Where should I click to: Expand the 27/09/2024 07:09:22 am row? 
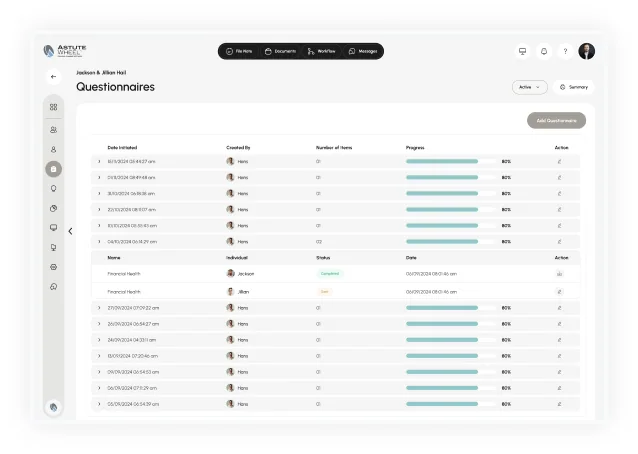click(99, 308)
